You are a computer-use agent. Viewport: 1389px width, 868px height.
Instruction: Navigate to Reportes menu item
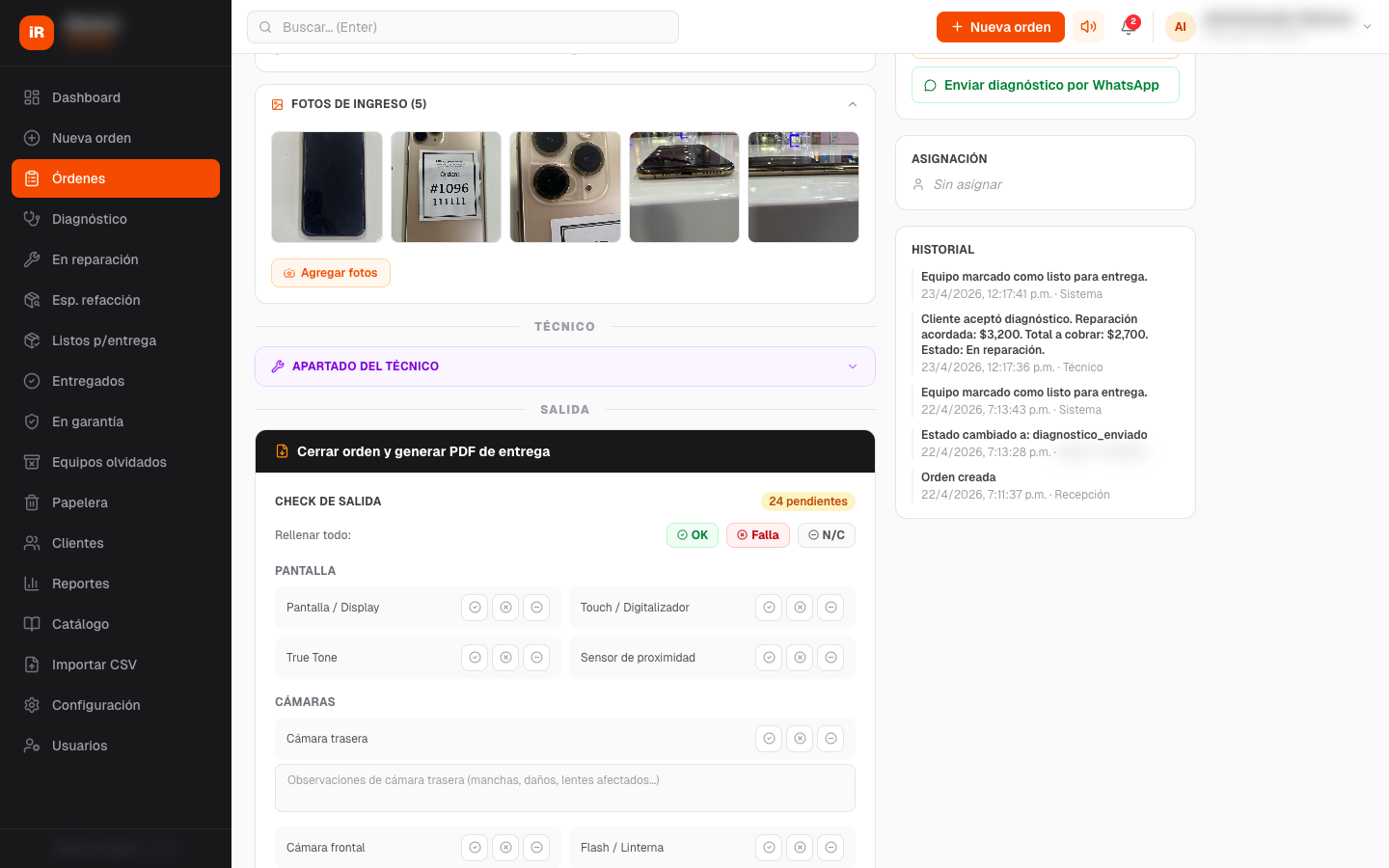80,583
